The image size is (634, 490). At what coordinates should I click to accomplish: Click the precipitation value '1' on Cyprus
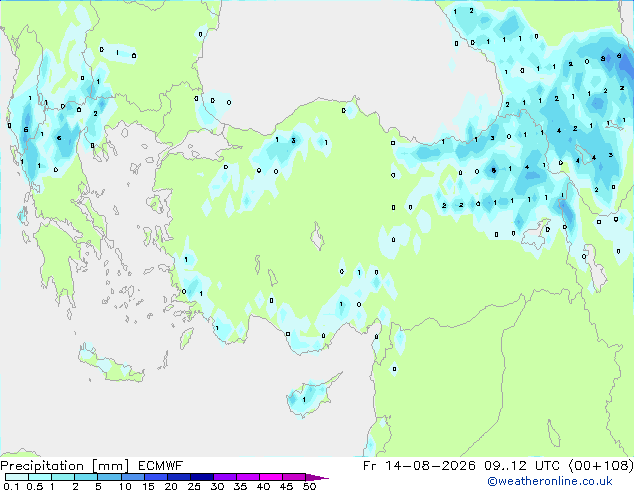tap(304, 400)
